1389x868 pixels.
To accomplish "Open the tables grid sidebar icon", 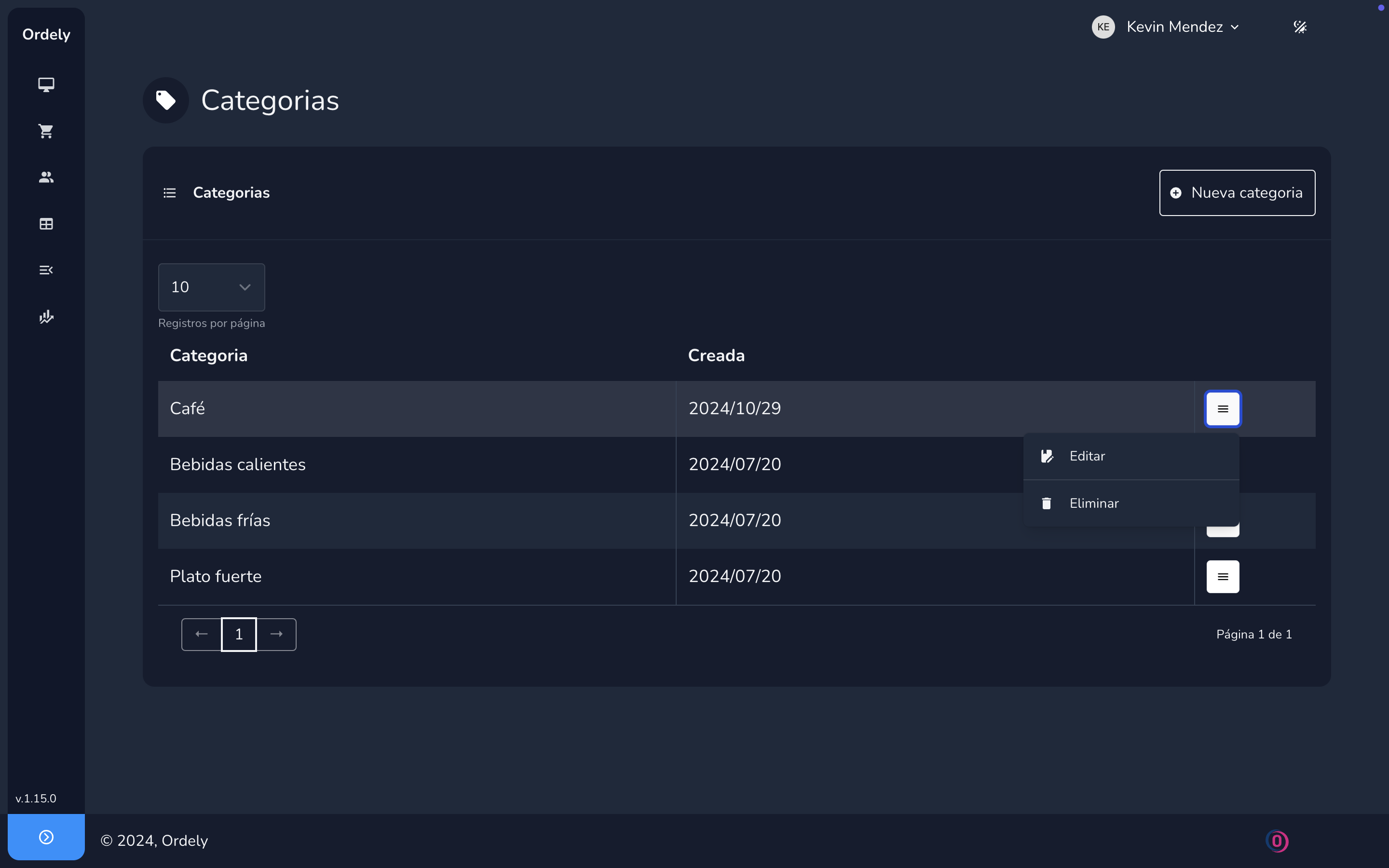I will pyautogui.click(x=46, y=224).
